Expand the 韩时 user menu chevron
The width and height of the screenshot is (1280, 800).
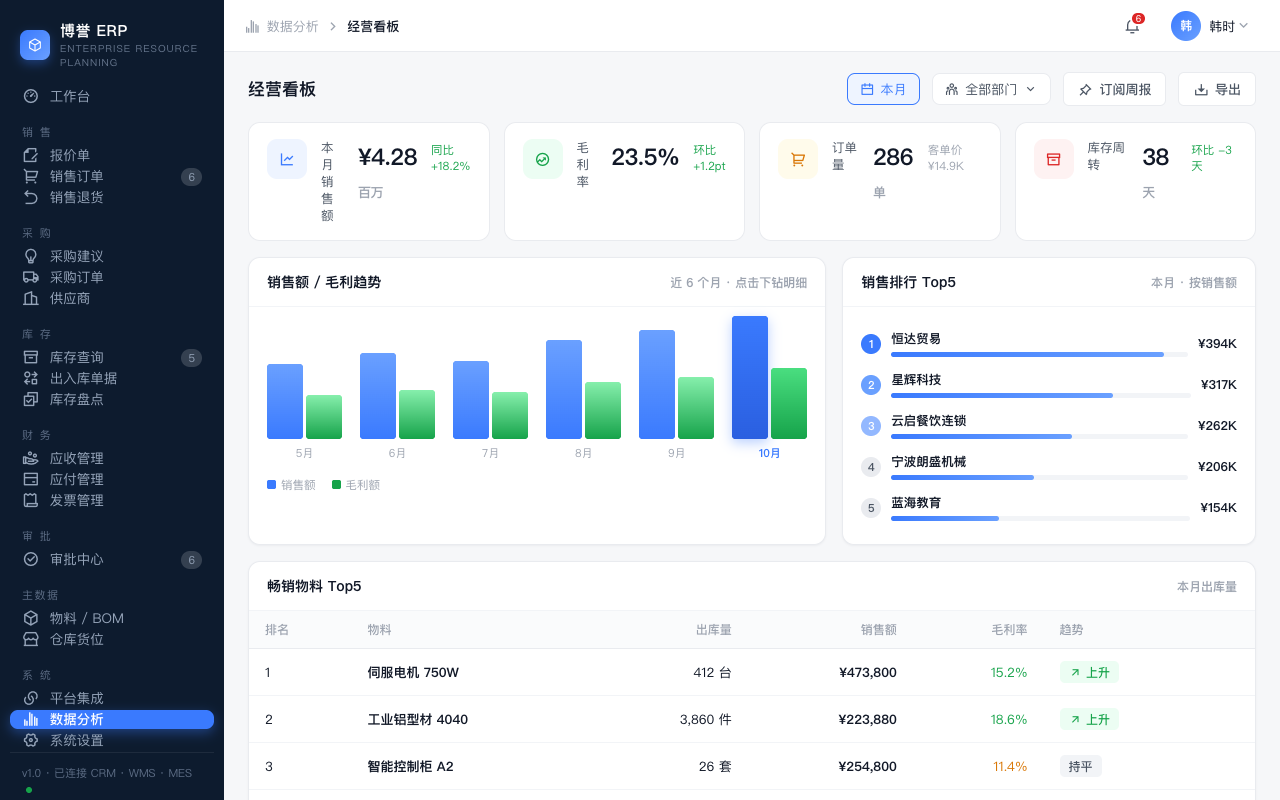point(1244,26)
